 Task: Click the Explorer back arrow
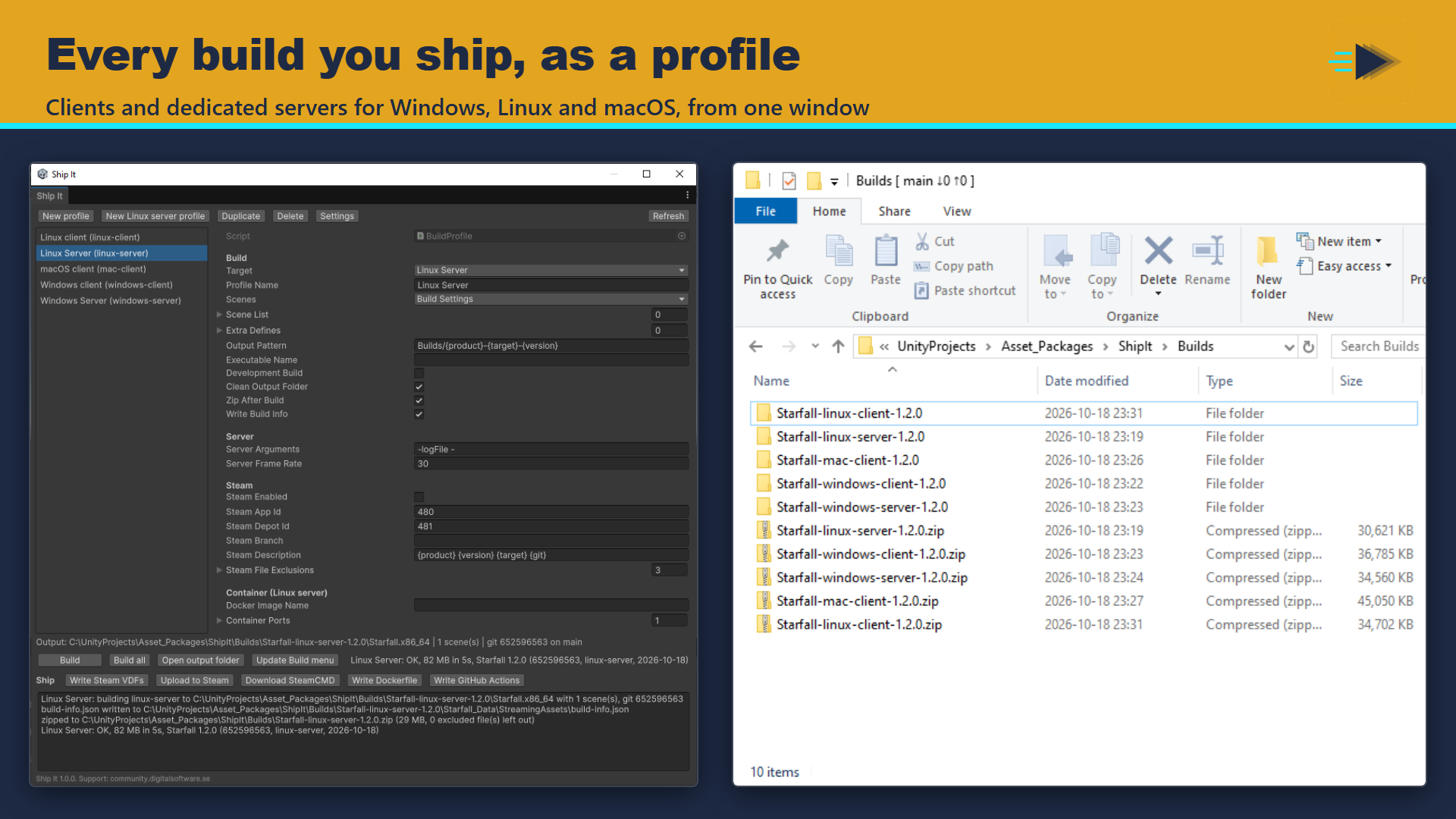(x=755, y=347)
